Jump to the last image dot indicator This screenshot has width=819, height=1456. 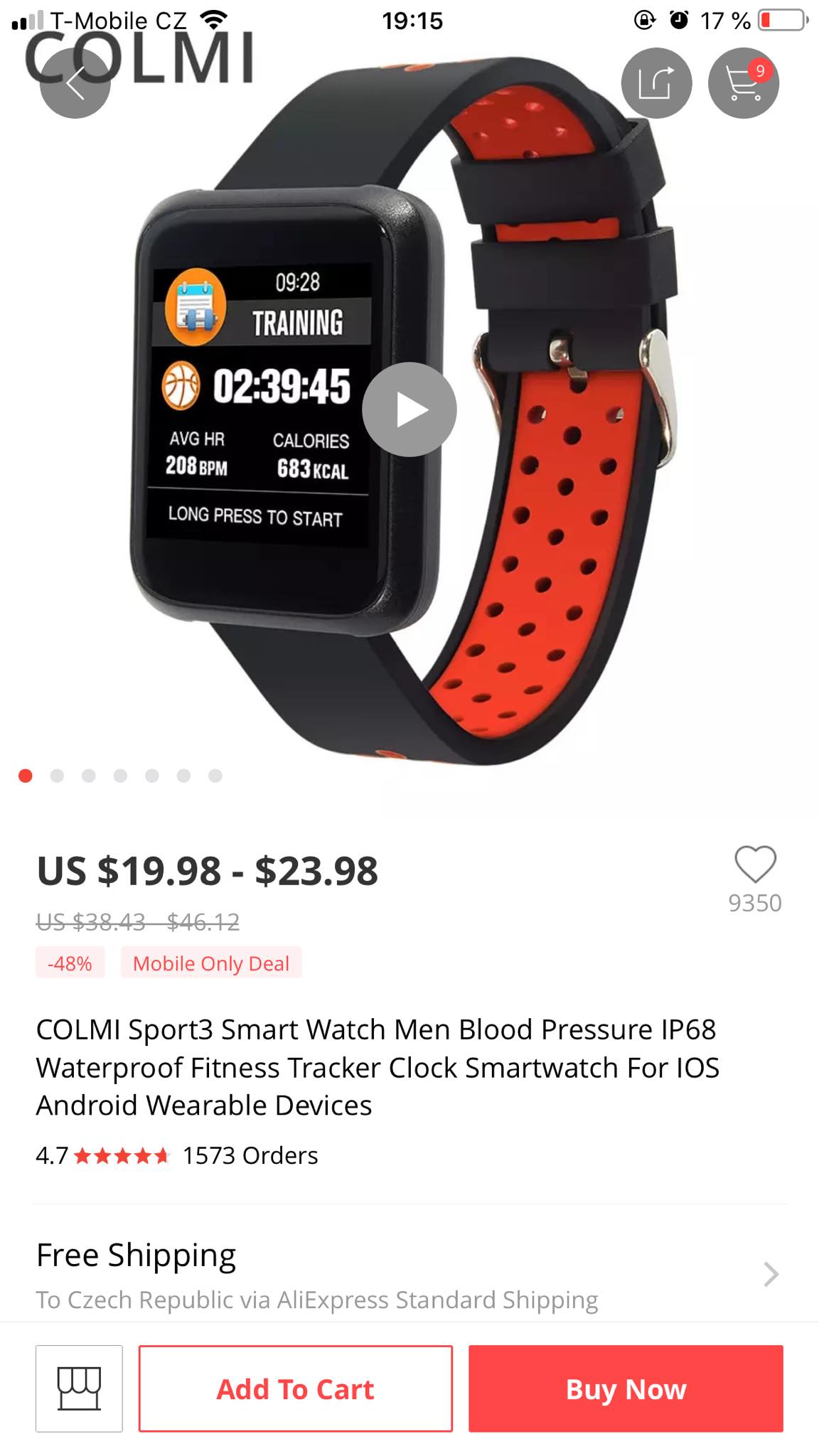click(x=215, y=776)
